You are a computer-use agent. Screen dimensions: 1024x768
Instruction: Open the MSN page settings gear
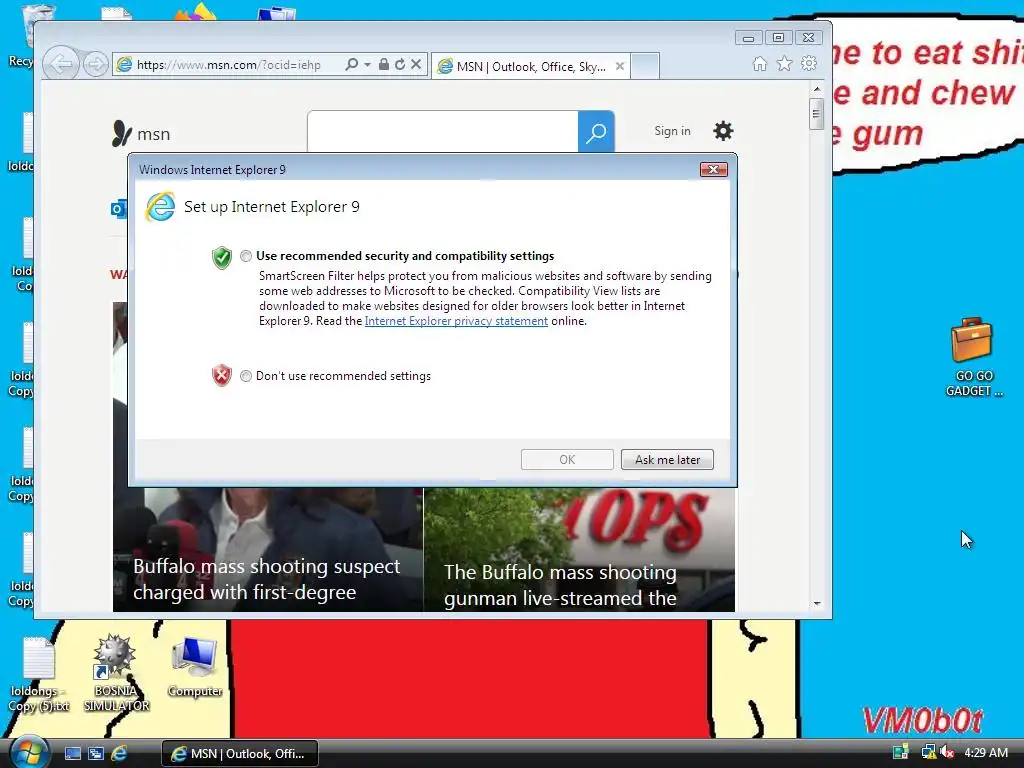pyautogui.click(x=723, y=131)
